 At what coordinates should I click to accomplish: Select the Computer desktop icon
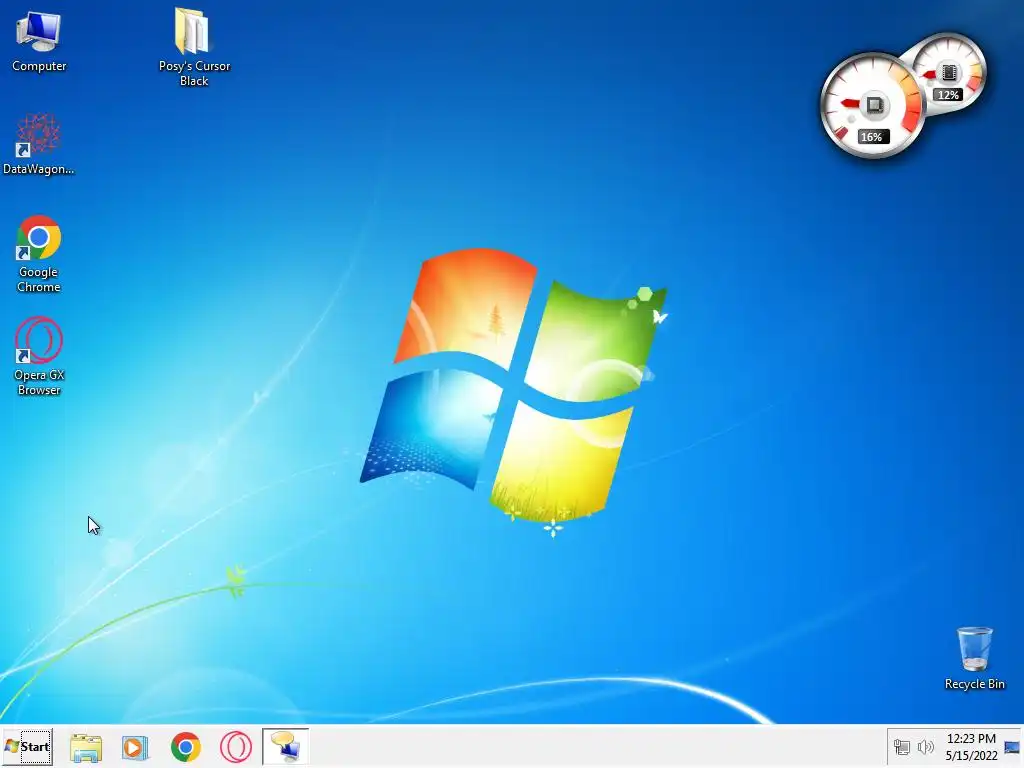[39, 42]
